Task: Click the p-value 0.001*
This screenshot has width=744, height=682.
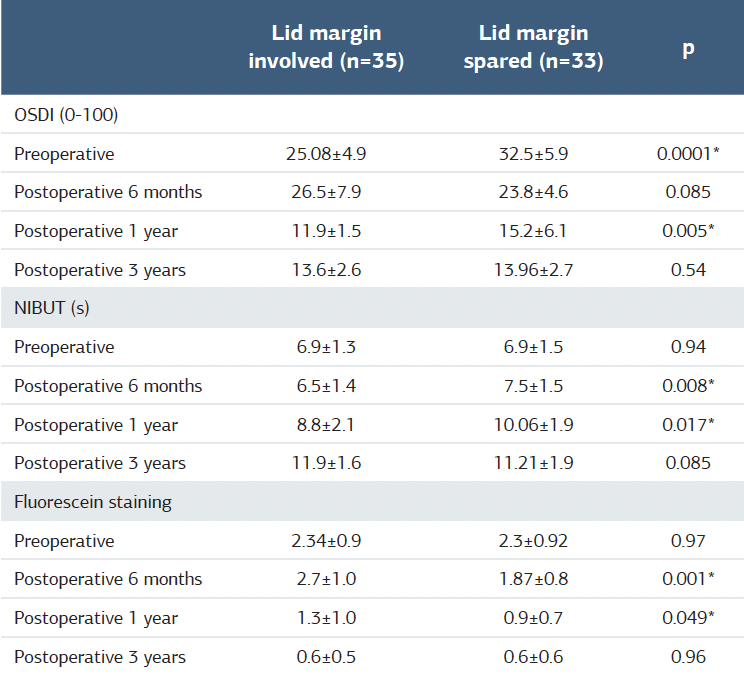Action: point(688,579)
